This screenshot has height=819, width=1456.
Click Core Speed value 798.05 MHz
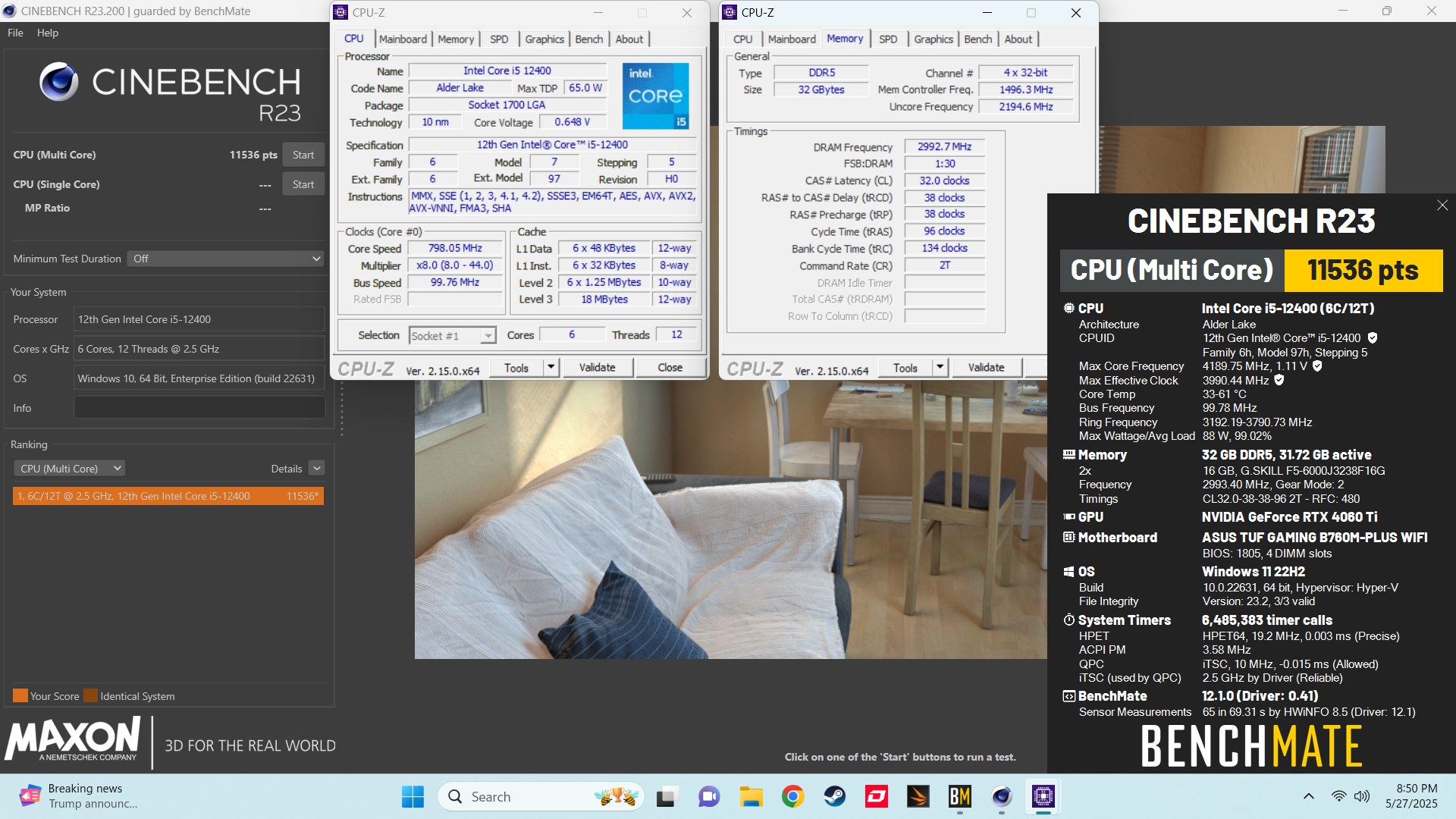[x=455, y=248]
